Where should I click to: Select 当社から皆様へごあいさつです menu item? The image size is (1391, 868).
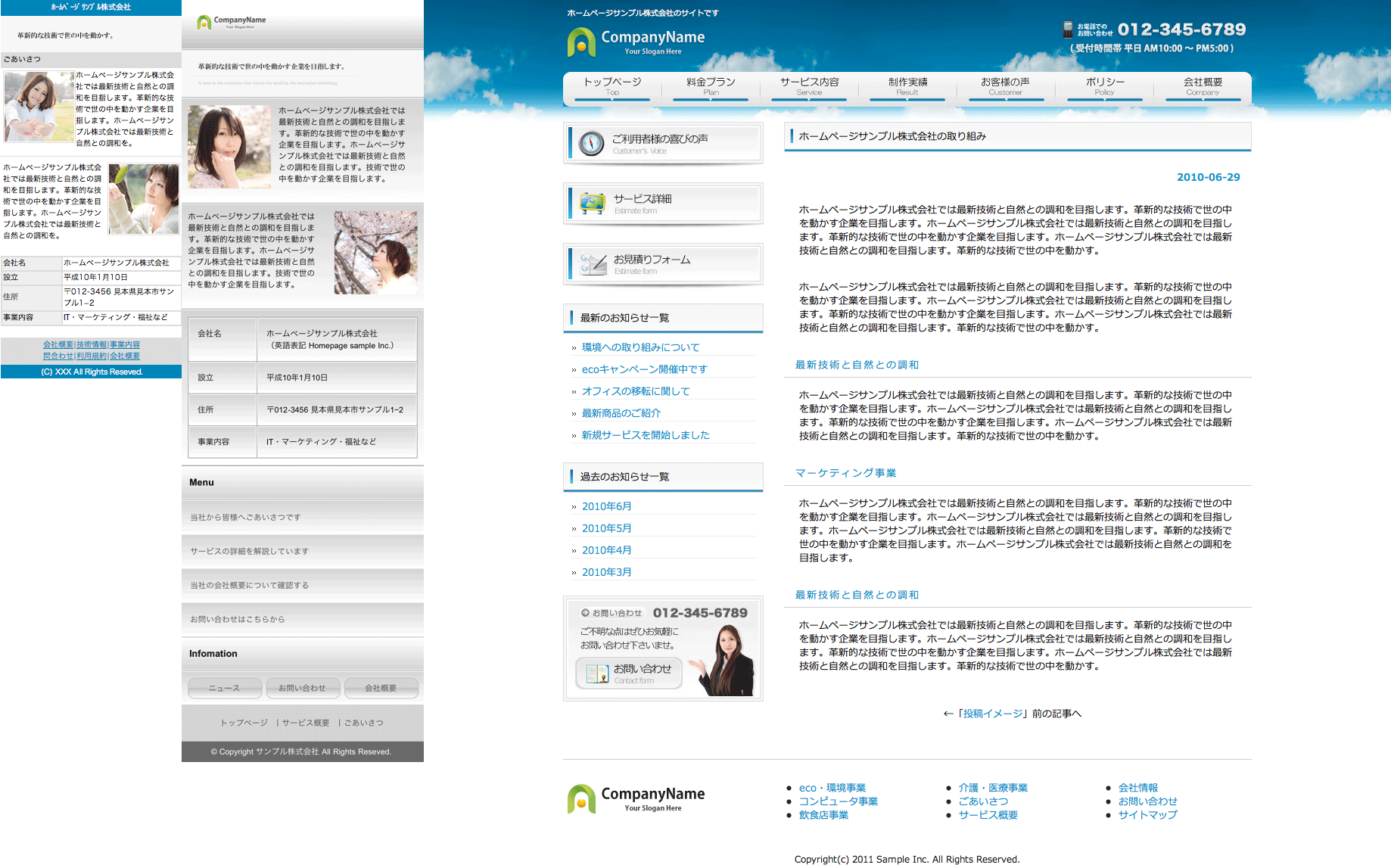pyautogui.click(x=245, y=518)
